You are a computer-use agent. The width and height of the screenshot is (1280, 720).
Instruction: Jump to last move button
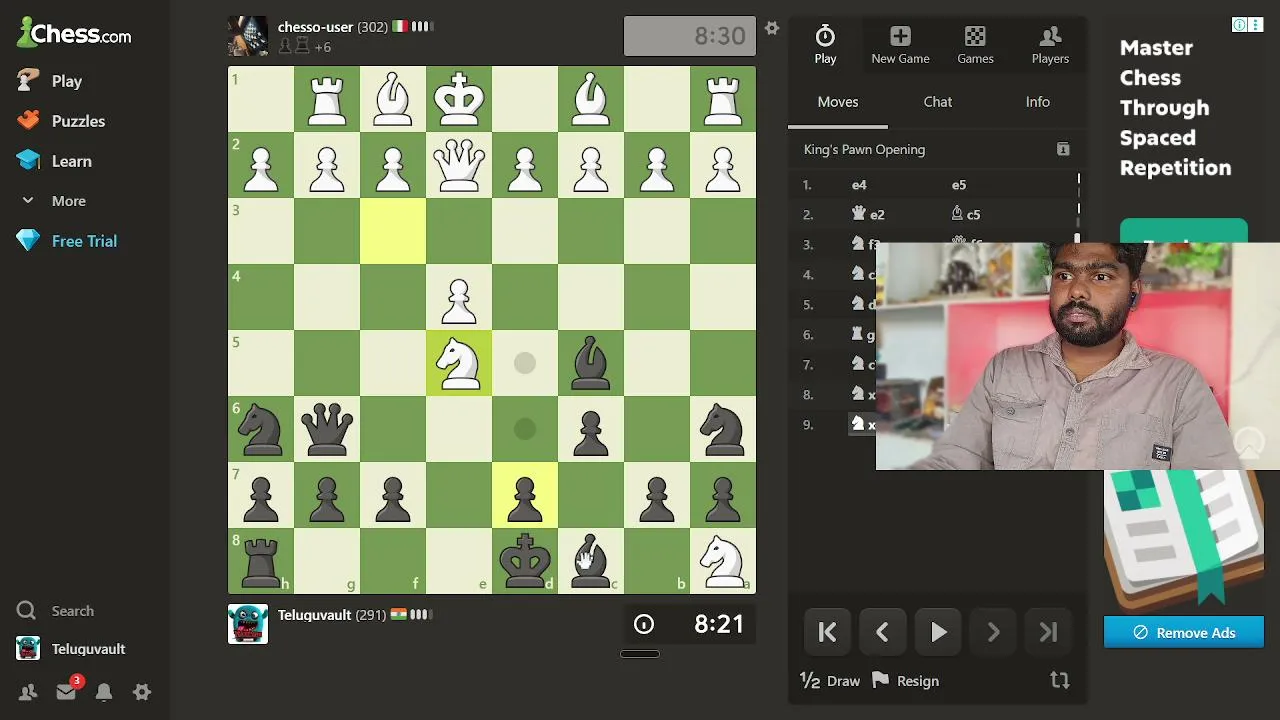coord(1048,632)
